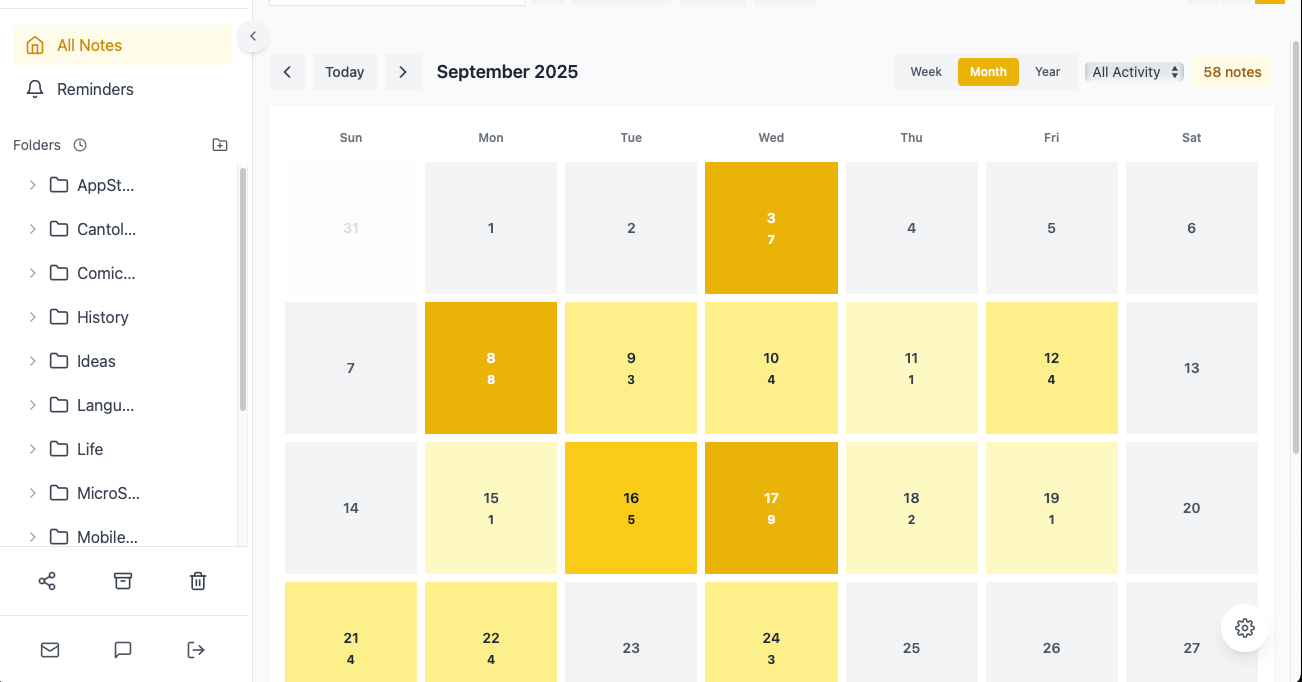The width and height of the screenshot is (1302, 682).
Task: Expand the Ideas folder
Action: pyautogui.click(x=33, y=361)
